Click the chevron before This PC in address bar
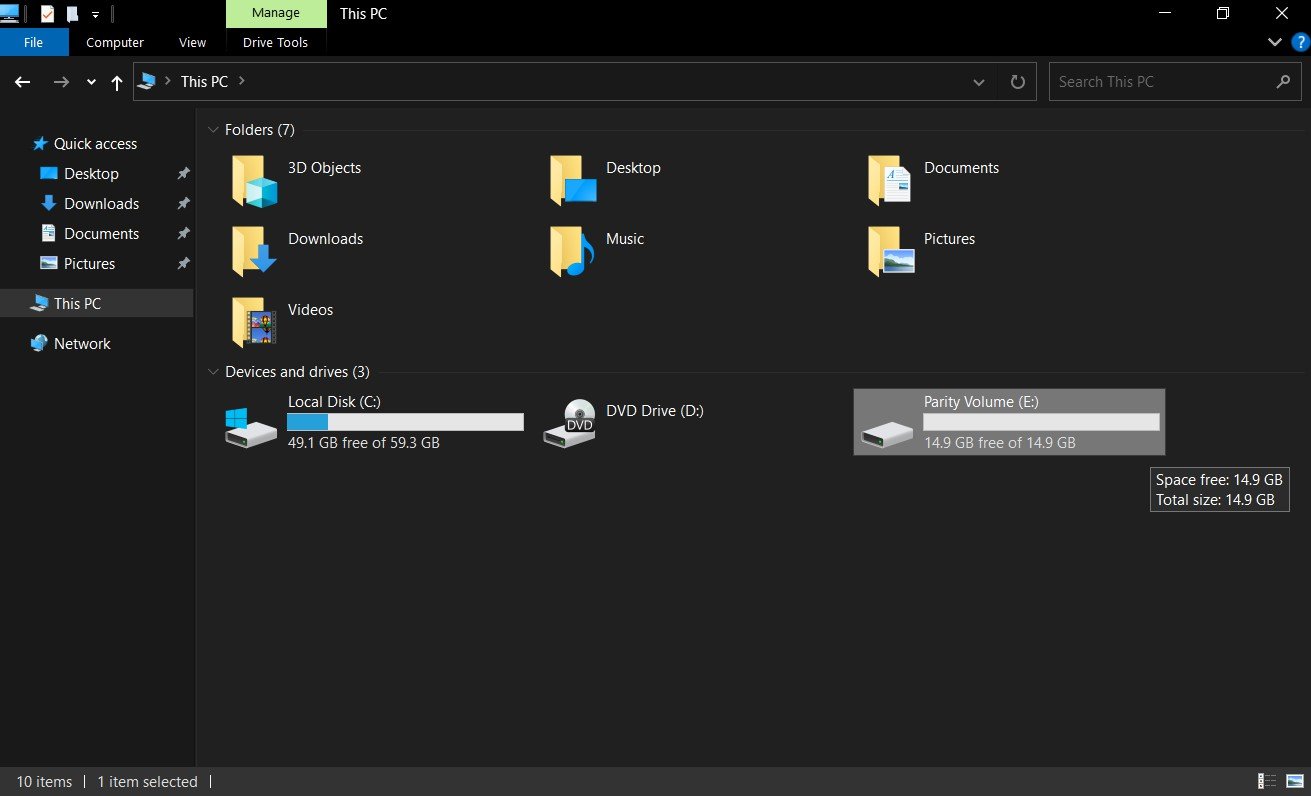Screen dimensions: 1311x796 coord(167,81)
